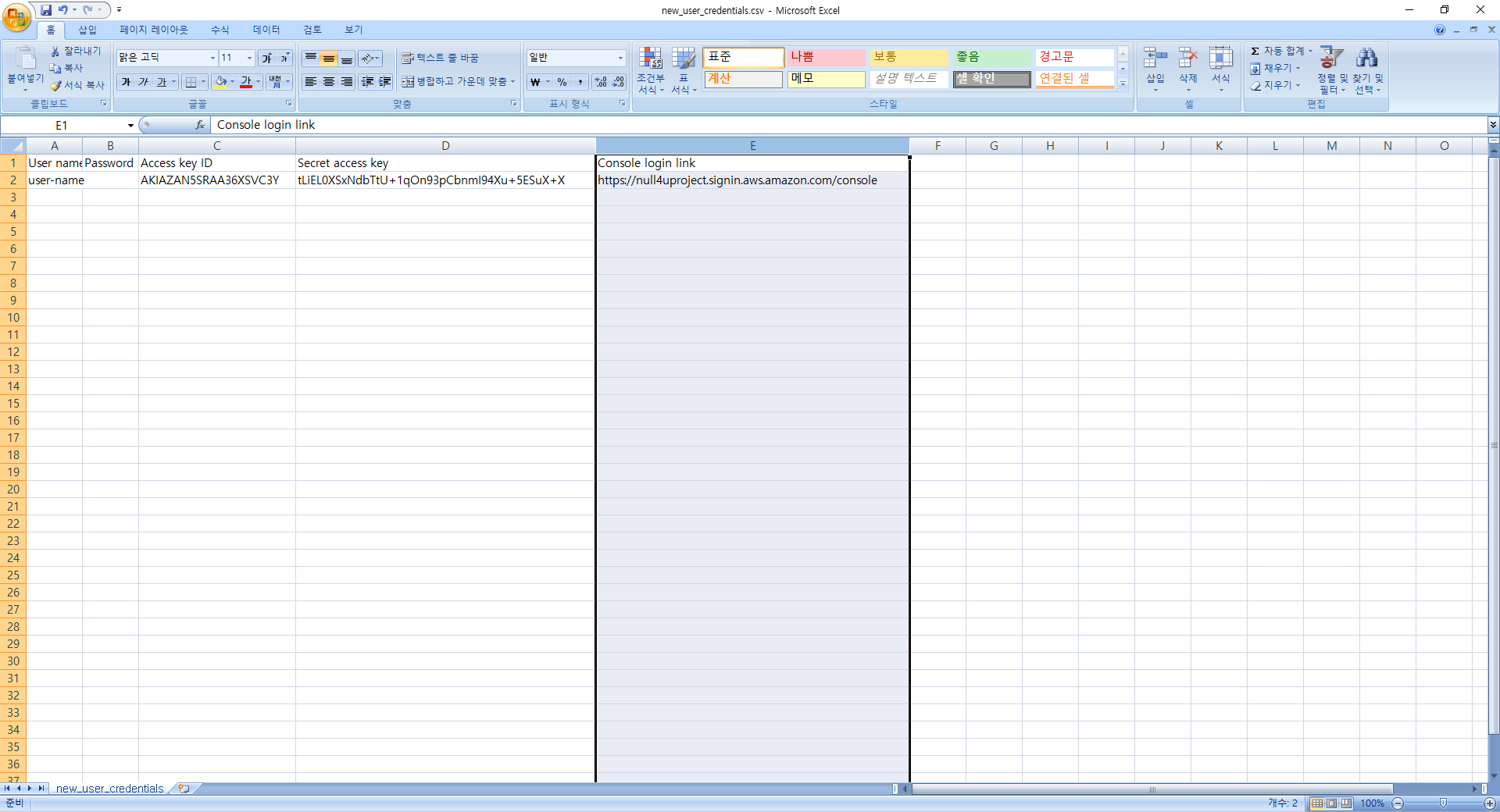The image size is (1500, 812).
Task: Open Find and Select (찾기 및 선택)
Action: 1368,69
